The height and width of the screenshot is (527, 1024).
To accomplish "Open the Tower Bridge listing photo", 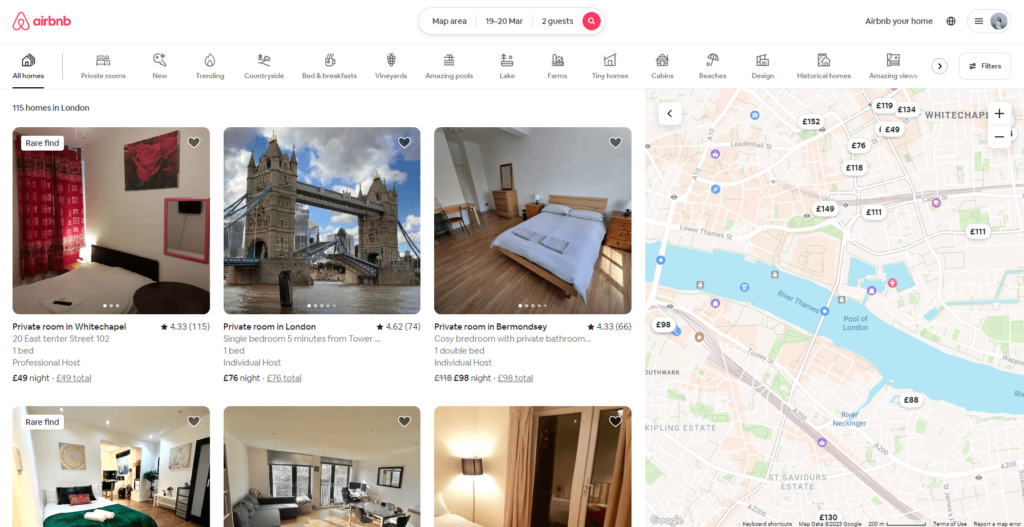I will tap(322, 221).
